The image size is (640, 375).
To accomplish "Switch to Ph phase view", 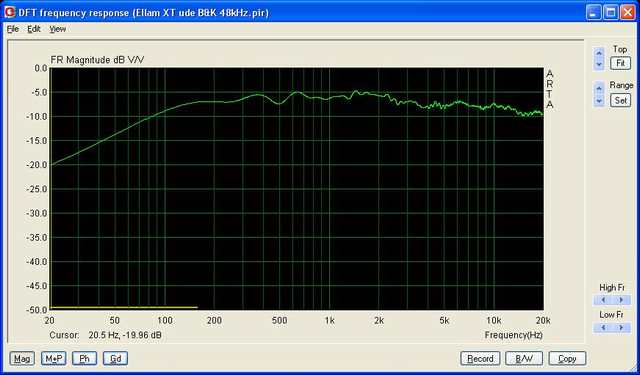I will (84, 359).
